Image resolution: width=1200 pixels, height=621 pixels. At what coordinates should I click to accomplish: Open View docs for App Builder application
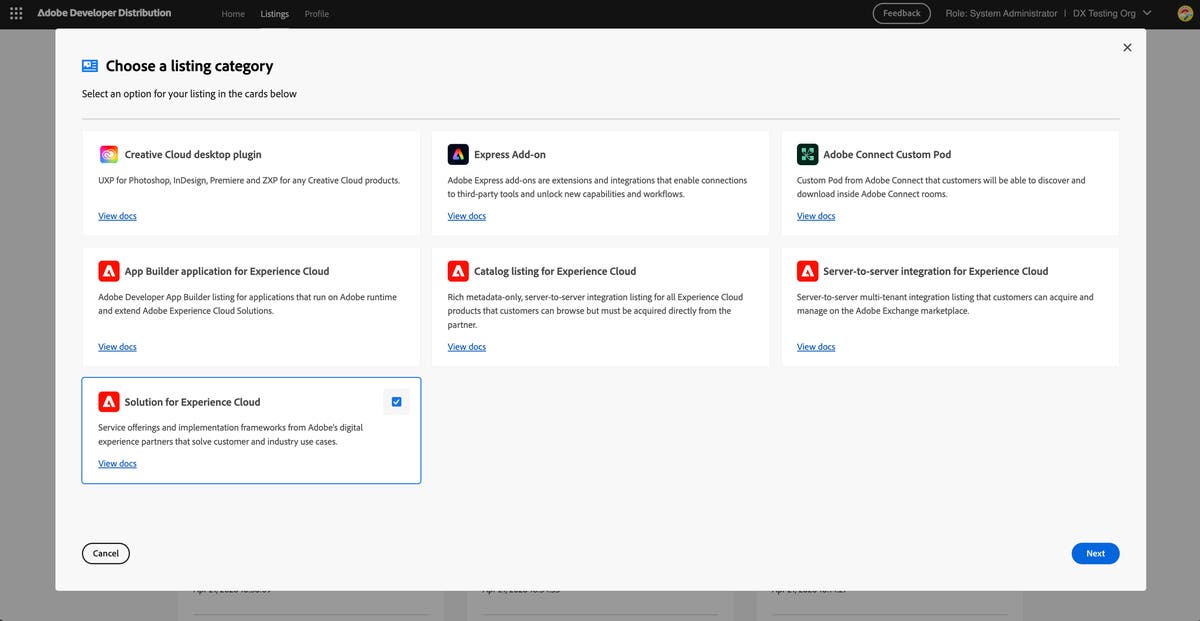click(x=117, y=347)
